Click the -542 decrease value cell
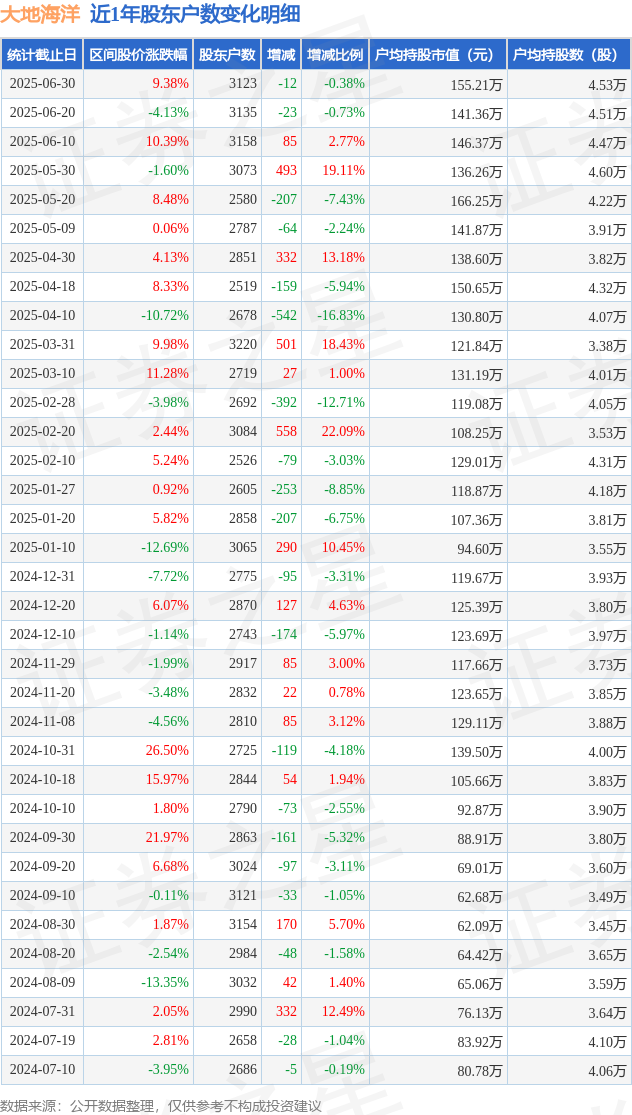 pyautogui.click(x=281, y=315)
